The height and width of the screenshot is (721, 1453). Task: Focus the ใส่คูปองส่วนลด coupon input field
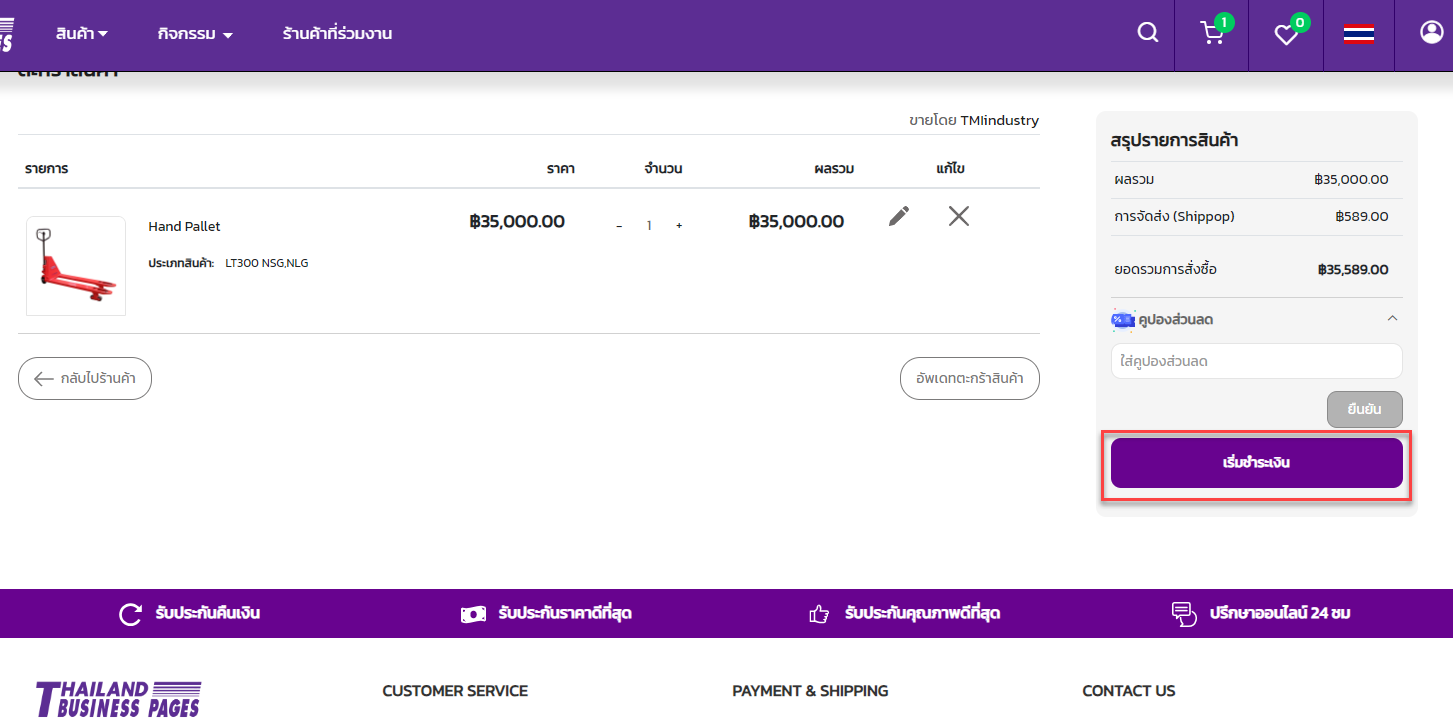point(1256,361)
